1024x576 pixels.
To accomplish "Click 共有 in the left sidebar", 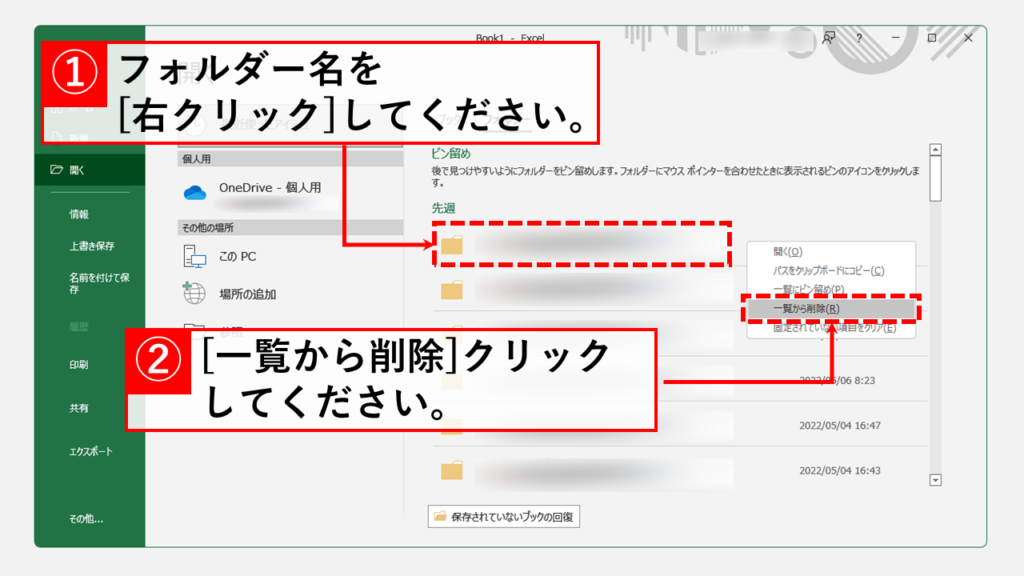I will (x=79, y=408).
